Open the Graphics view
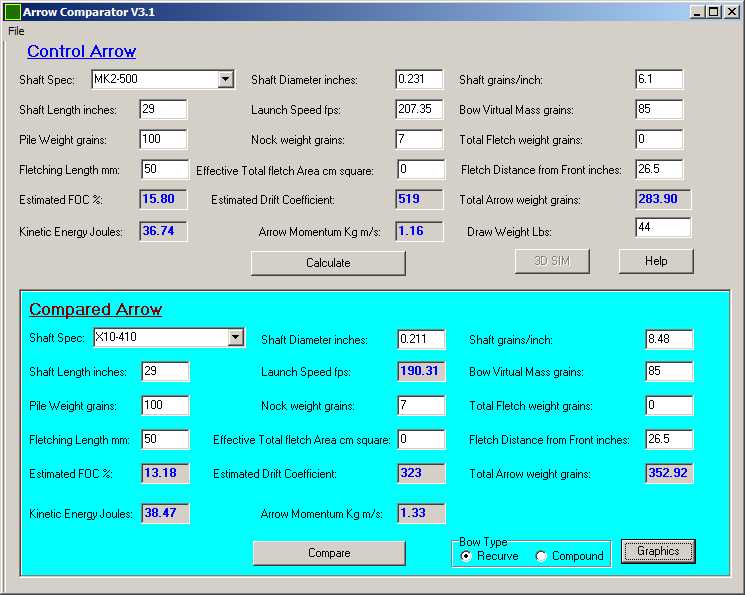This screenshot has height=595, width=745. [658, 551]
